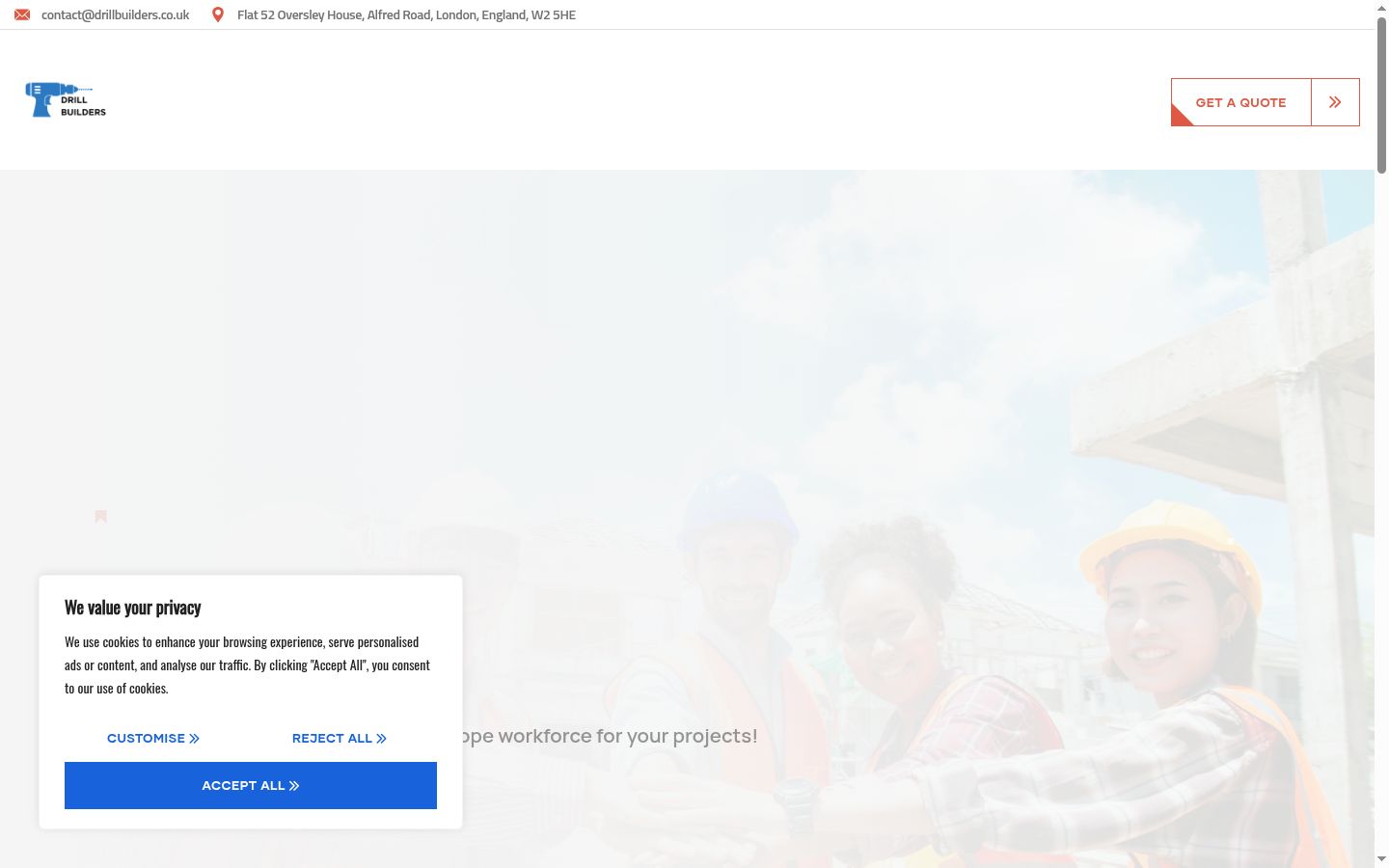Click the red location pin icon
Image resolution: width=1389 pixels, height=868 pixels.
[x=218, y=14]
